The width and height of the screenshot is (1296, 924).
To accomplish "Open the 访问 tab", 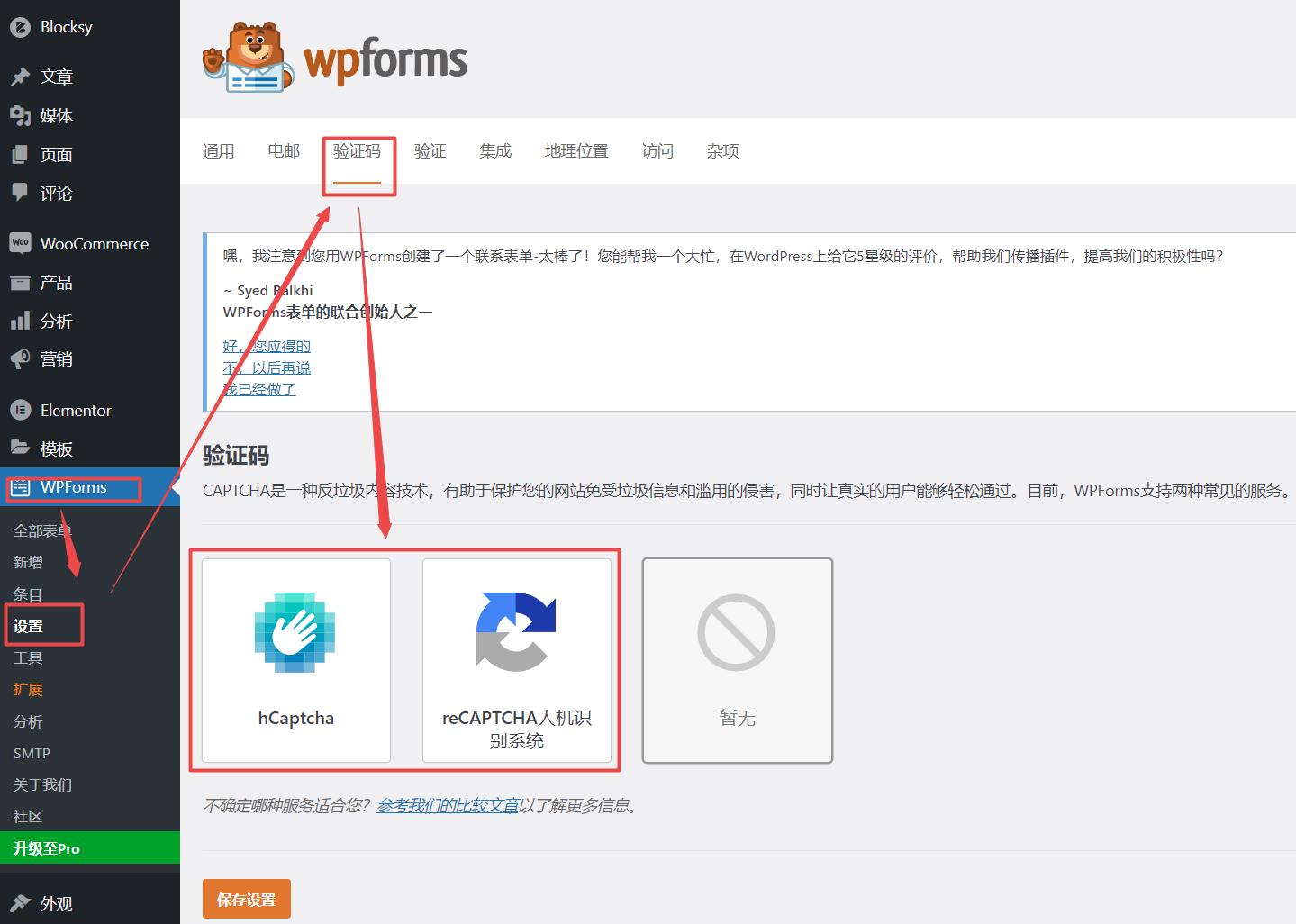I will tap(657, 151).
